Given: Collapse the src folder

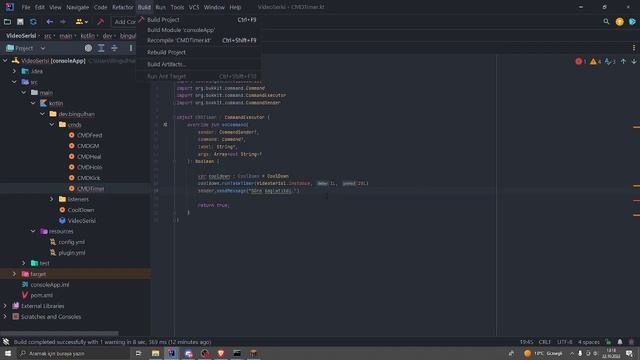Looking at the screenshot, I should 15,82.
